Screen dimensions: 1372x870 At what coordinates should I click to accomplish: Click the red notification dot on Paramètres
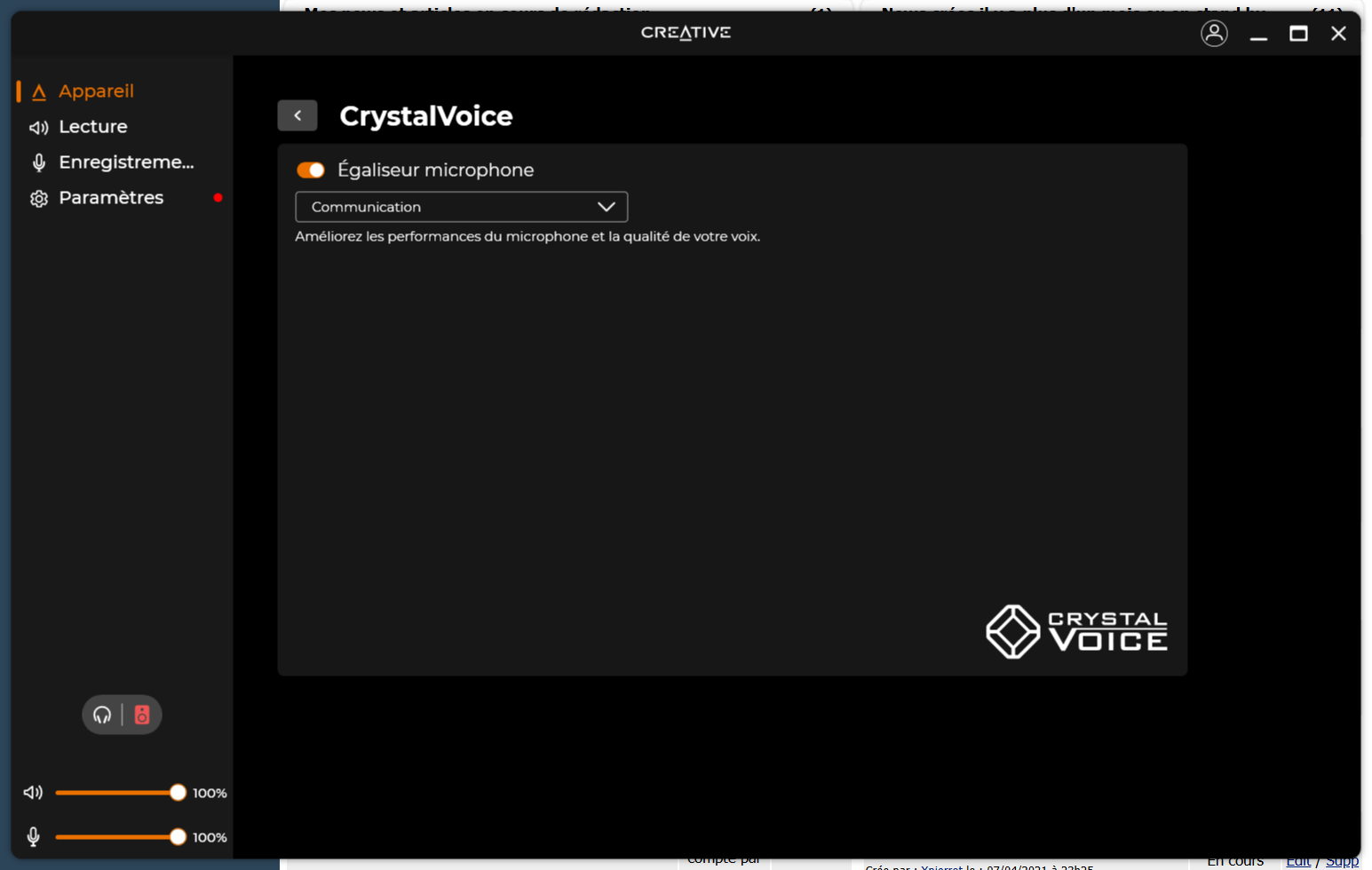pyautogui.click(x=218, y=198)
